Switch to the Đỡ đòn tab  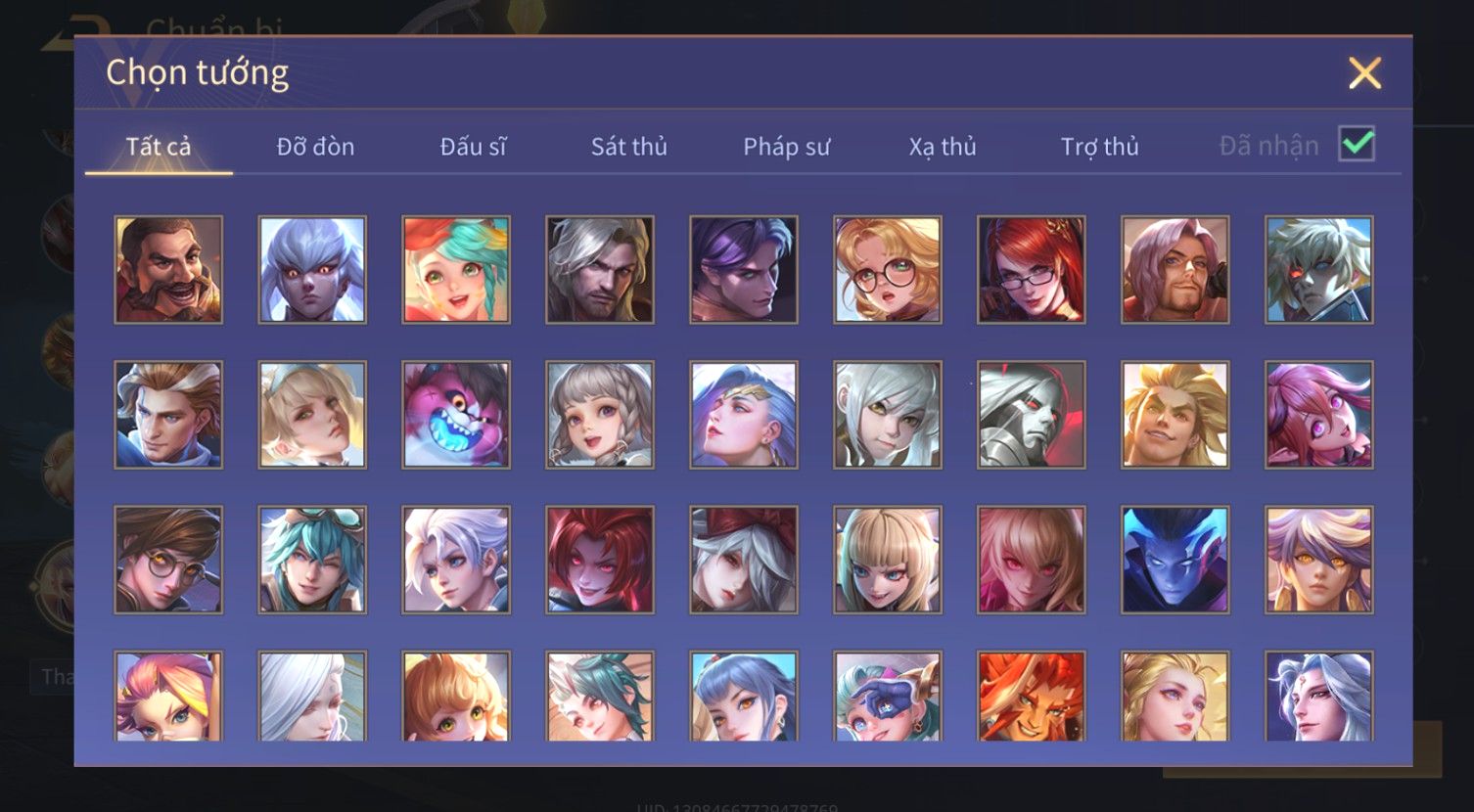click(x=315, y=147)
